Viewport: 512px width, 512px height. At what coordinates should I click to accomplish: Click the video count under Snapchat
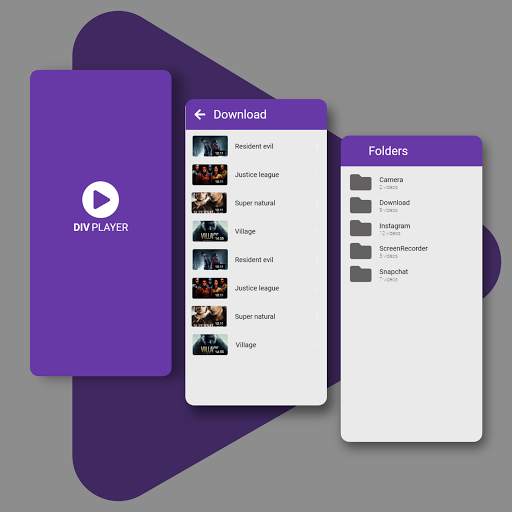click(x=389, y=279)
